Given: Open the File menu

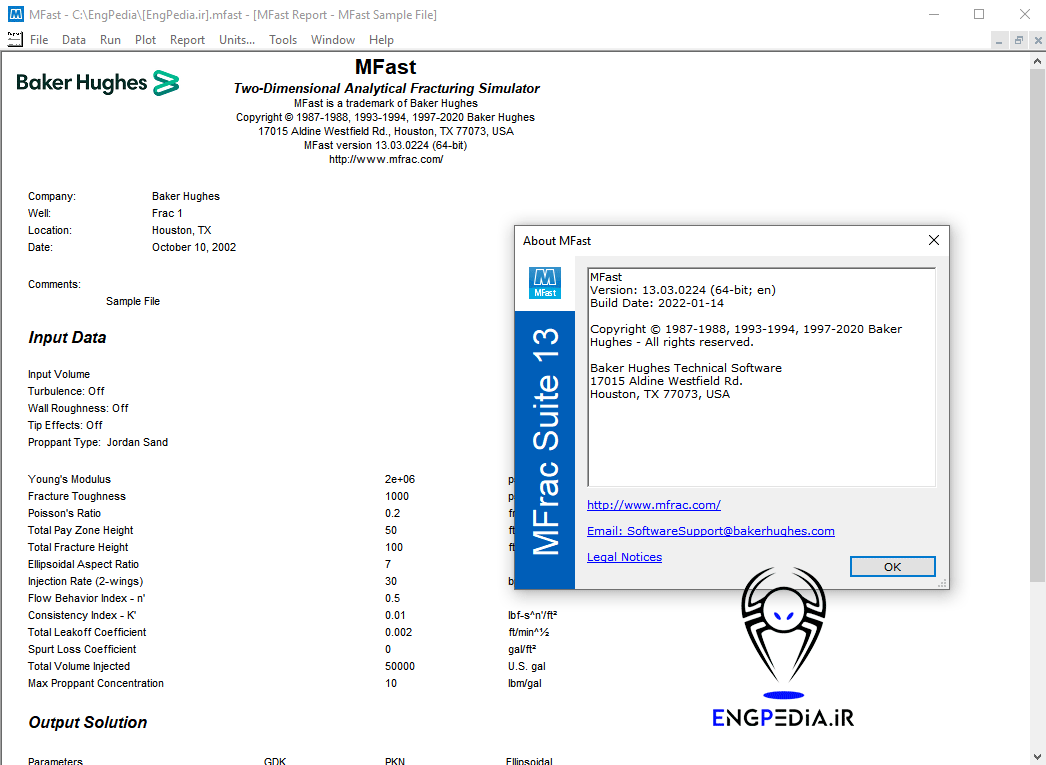Looking at the screenshot, I should [39, 40].
